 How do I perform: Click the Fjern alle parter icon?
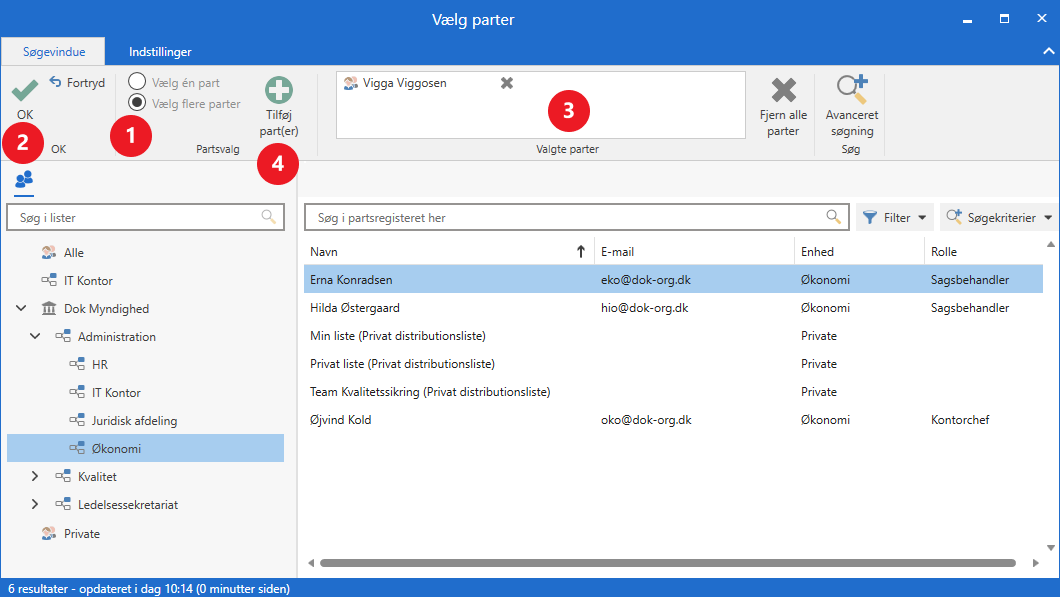(x=784, y=90)
